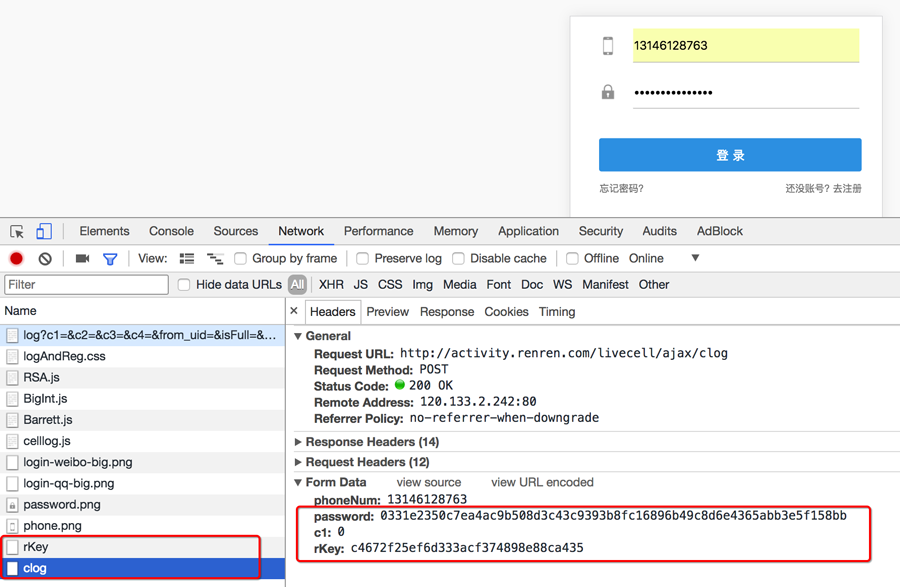
Task: Open the Security tab
Action: (601, 231)
